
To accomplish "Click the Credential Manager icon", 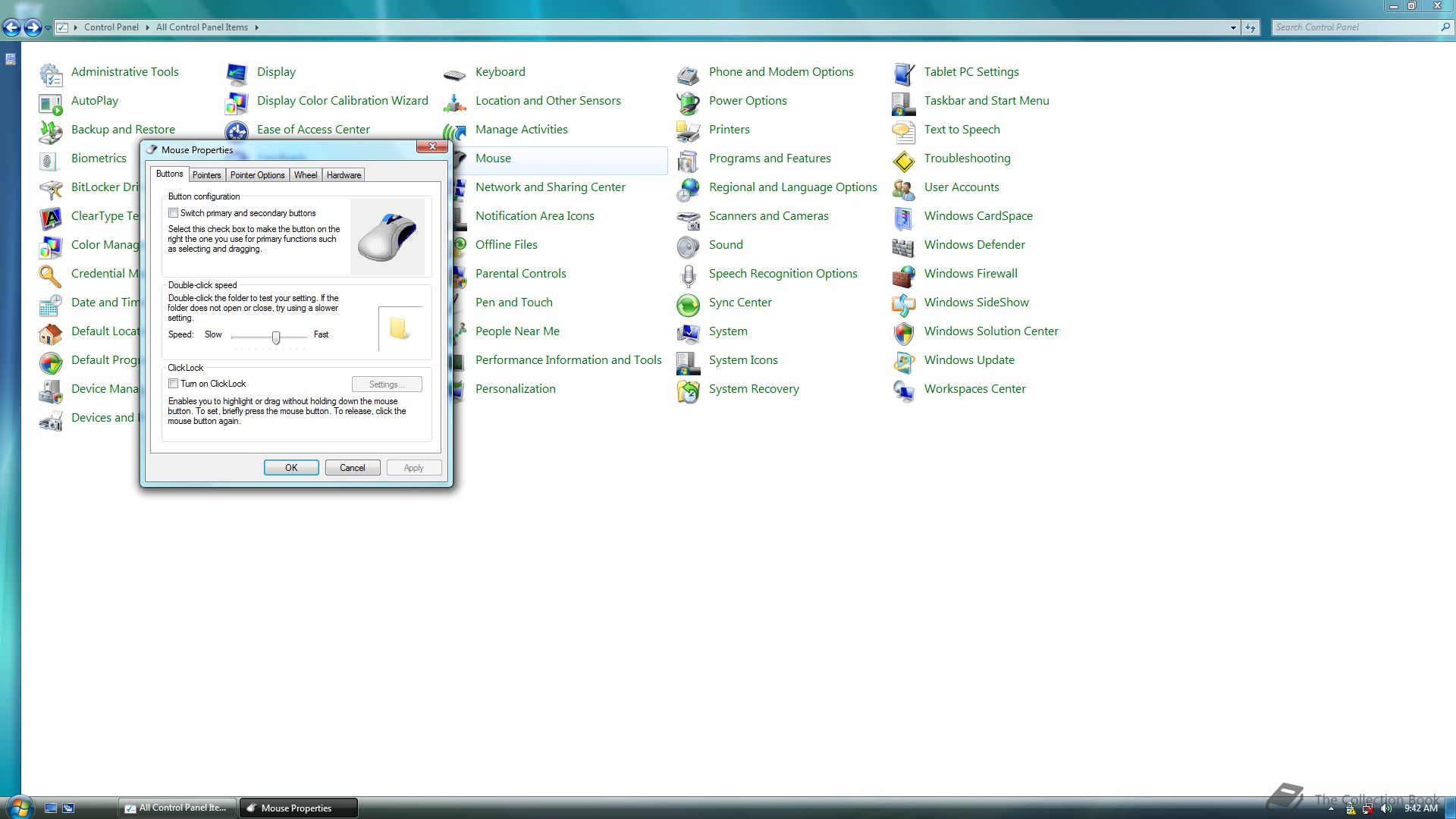I will click(x=51, y=275).
